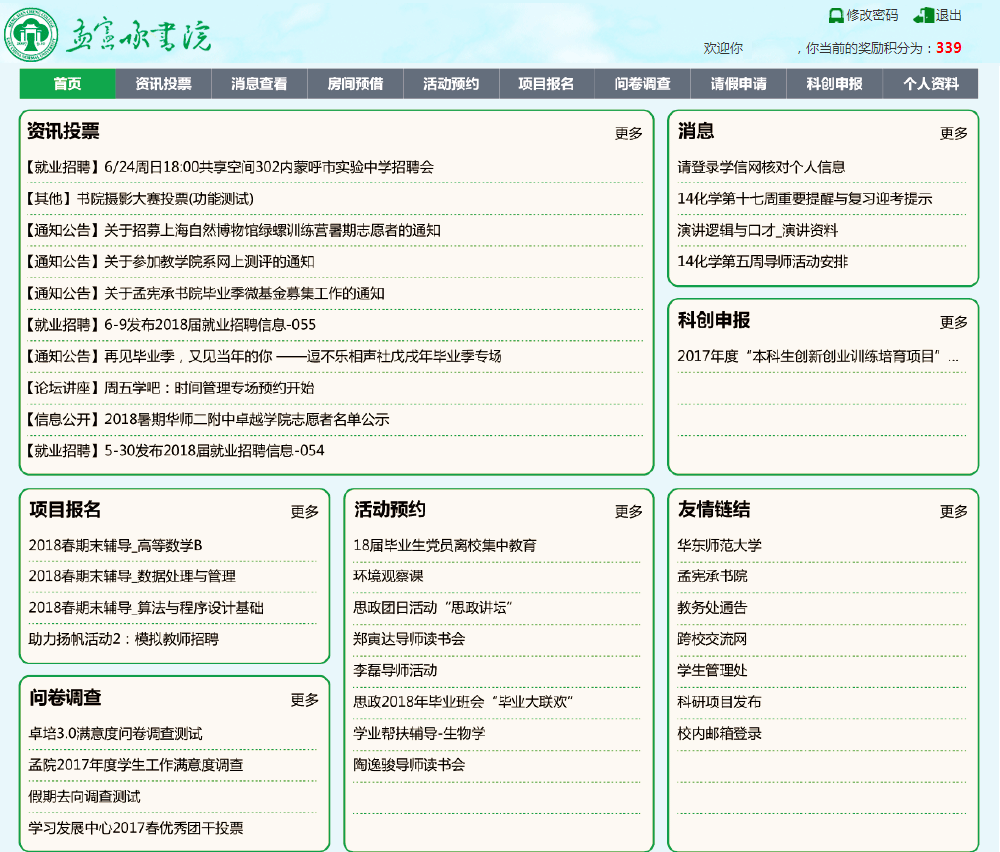1000x852 pixels.
Task: Open 思政团日活动 思政讲坛
Action: point(433,608)
